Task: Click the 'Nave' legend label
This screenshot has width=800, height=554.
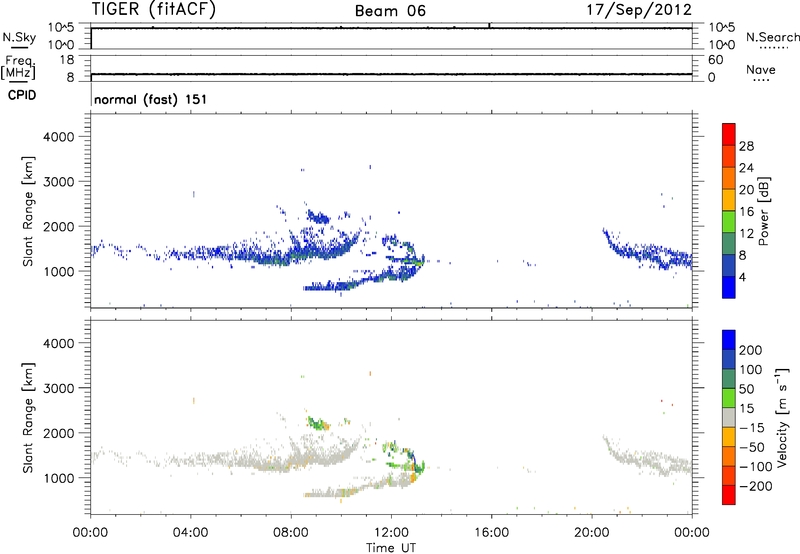Action: 761,69
